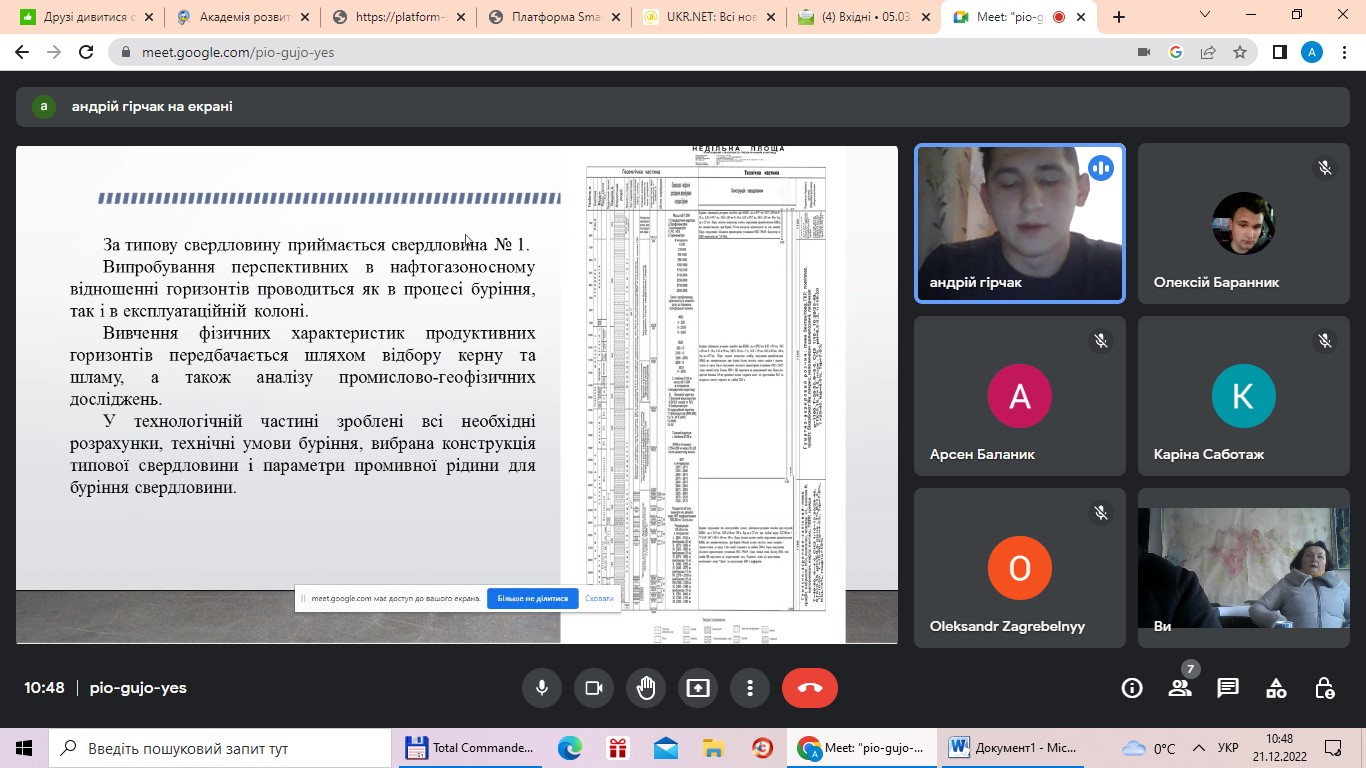Open Activities panel icon
Screen dimensions: 1366x768
(x=1276, y=688)
